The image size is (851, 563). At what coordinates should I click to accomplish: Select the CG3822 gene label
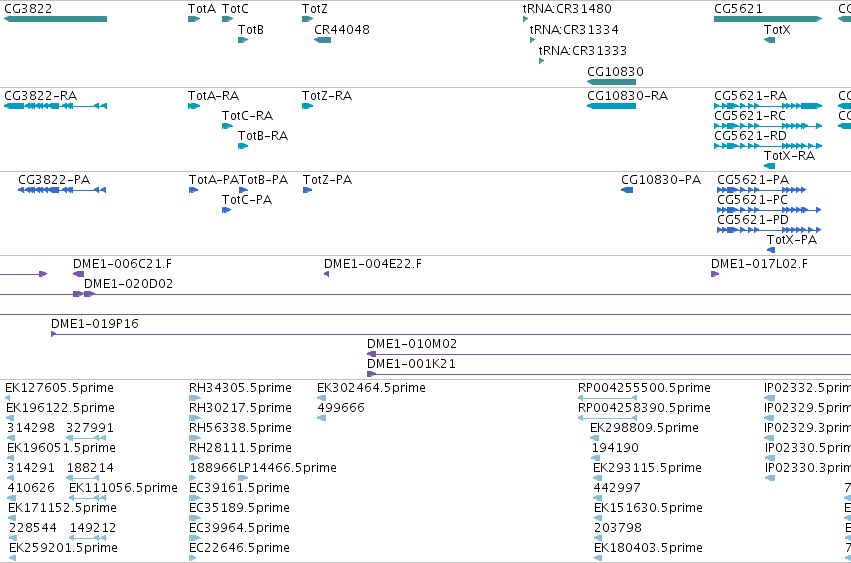point(28,9)
